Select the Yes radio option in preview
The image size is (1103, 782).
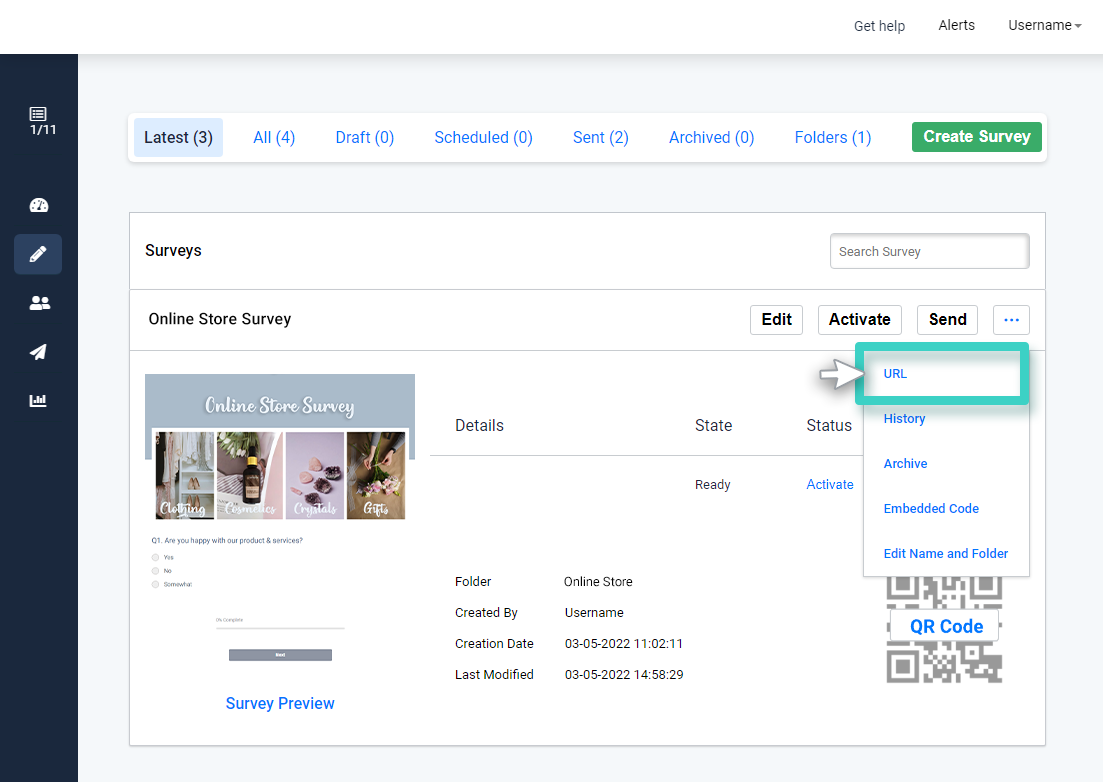[x=155, y=557]
